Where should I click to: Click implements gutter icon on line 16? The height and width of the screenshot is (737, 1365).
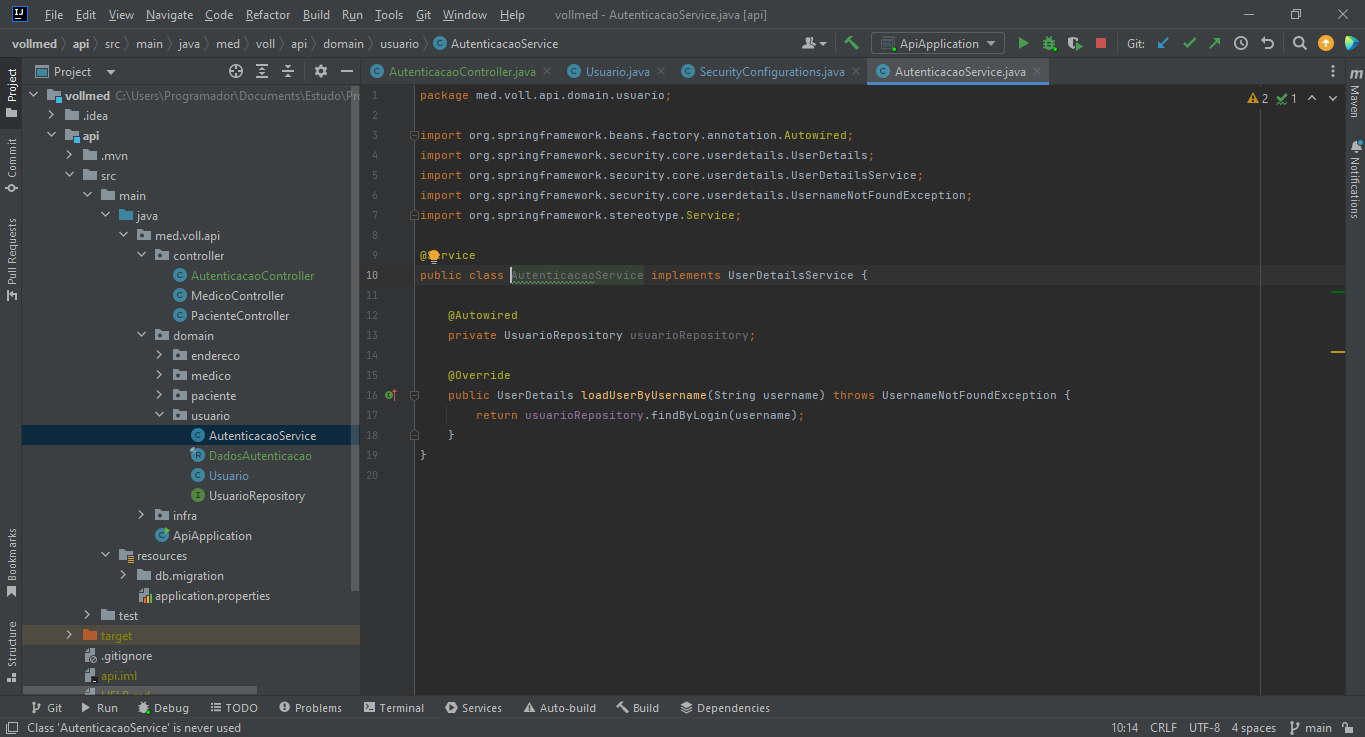click(x=390, y=395)
